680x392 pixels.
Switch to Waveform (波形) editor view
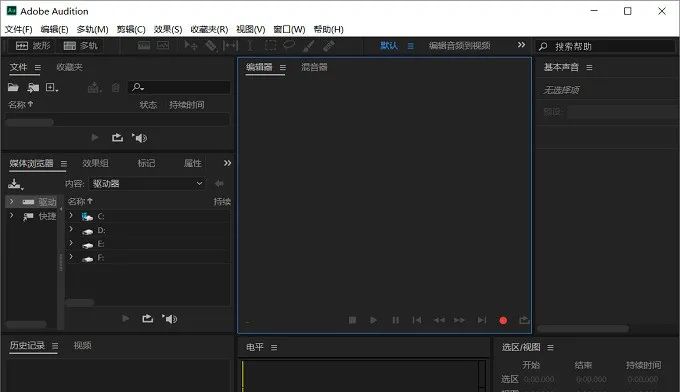33,46
